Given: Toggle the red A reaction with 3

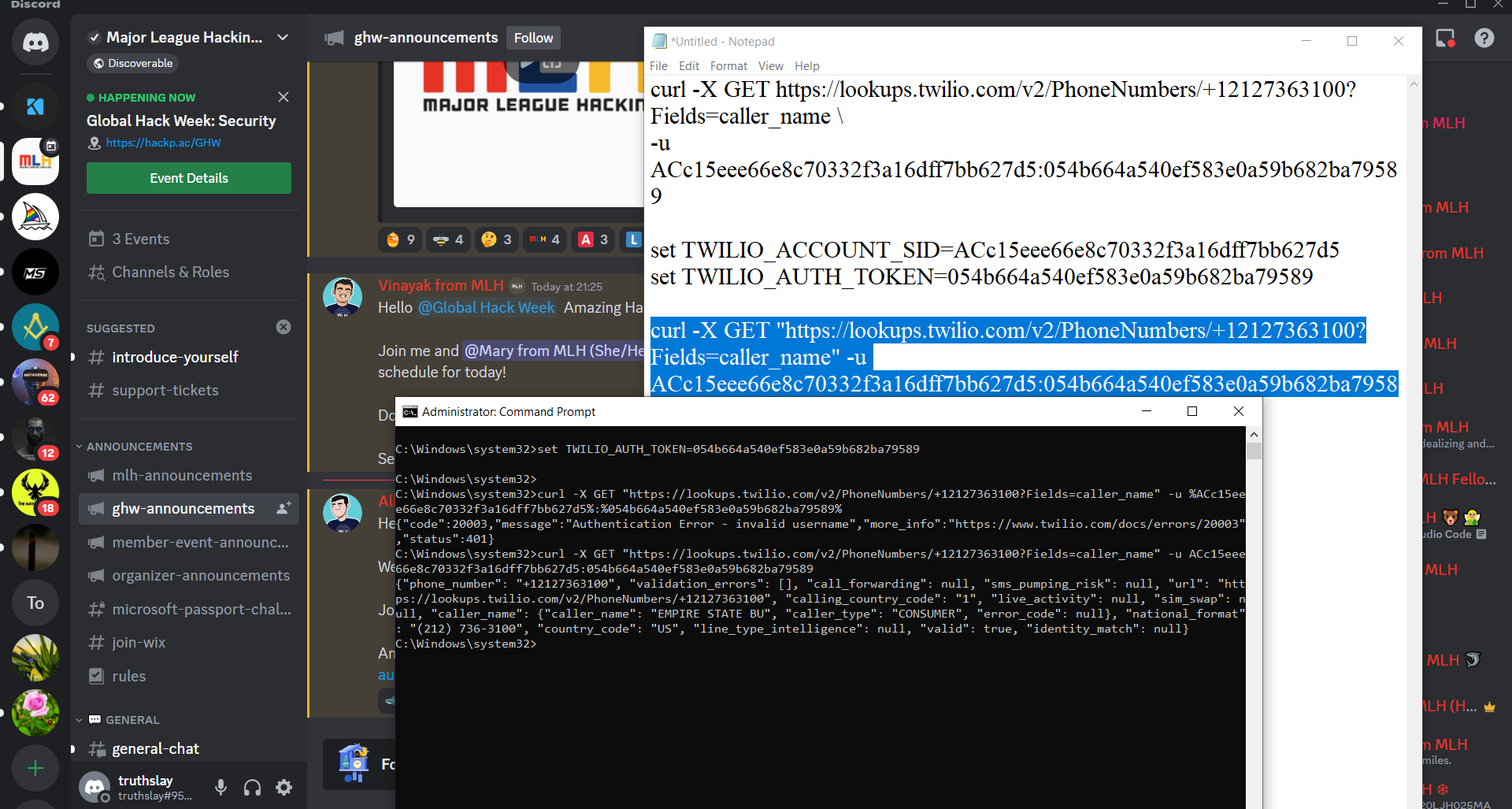Looking at the screenshot, I should 594,239.
